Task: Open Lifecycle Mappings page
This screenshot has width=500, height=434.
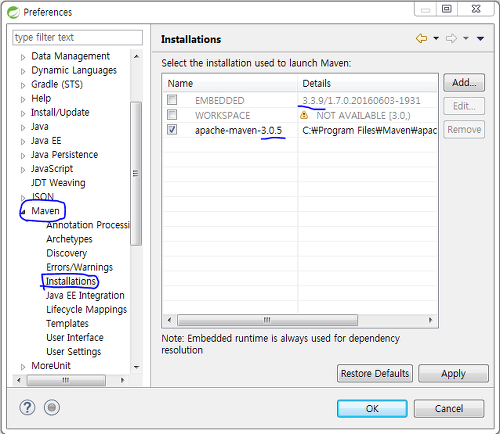Action: coord(87,309)
